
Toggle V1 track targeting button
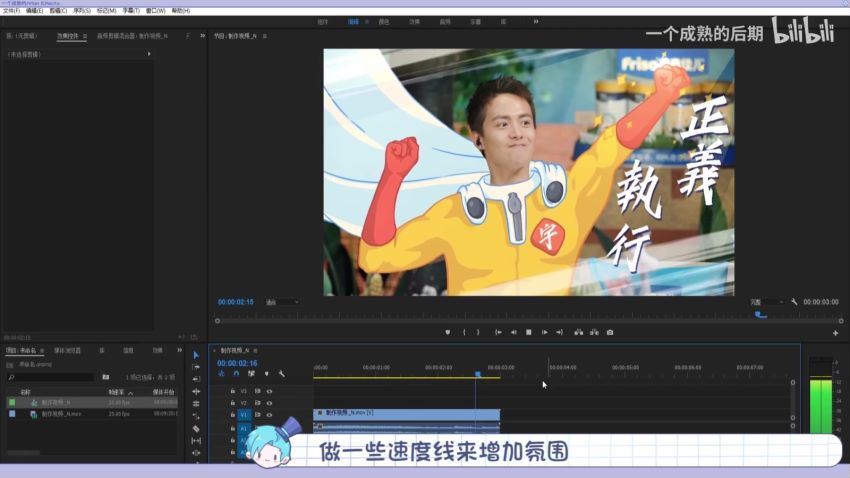244,415
